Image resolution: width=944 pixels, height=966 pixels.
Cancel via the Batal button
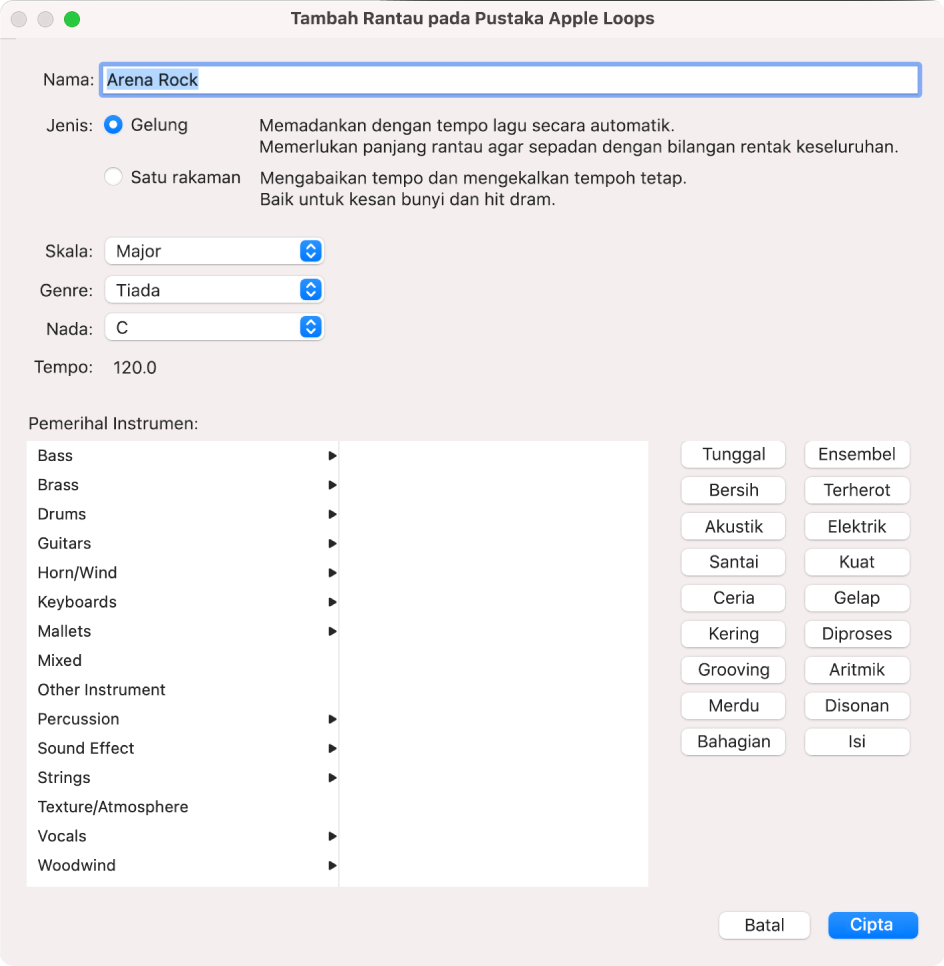coord(764,925)
